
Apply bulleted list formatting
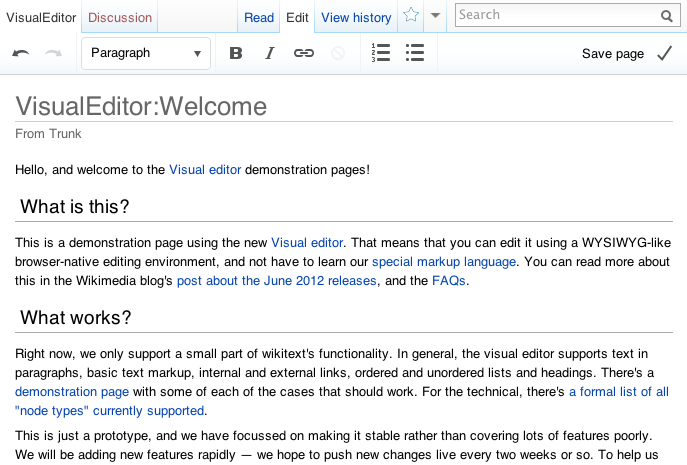[415, 54]
